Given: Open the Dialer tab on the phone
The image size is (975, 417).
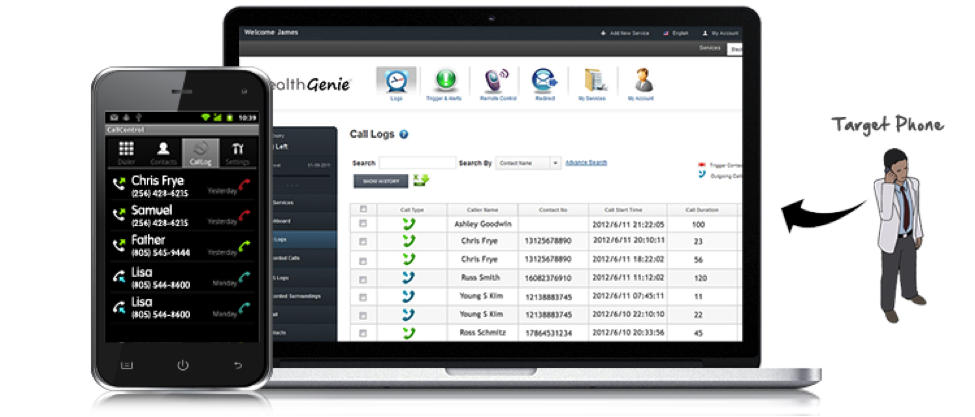Looking at the screenshot, I should [x=126, y=153].
